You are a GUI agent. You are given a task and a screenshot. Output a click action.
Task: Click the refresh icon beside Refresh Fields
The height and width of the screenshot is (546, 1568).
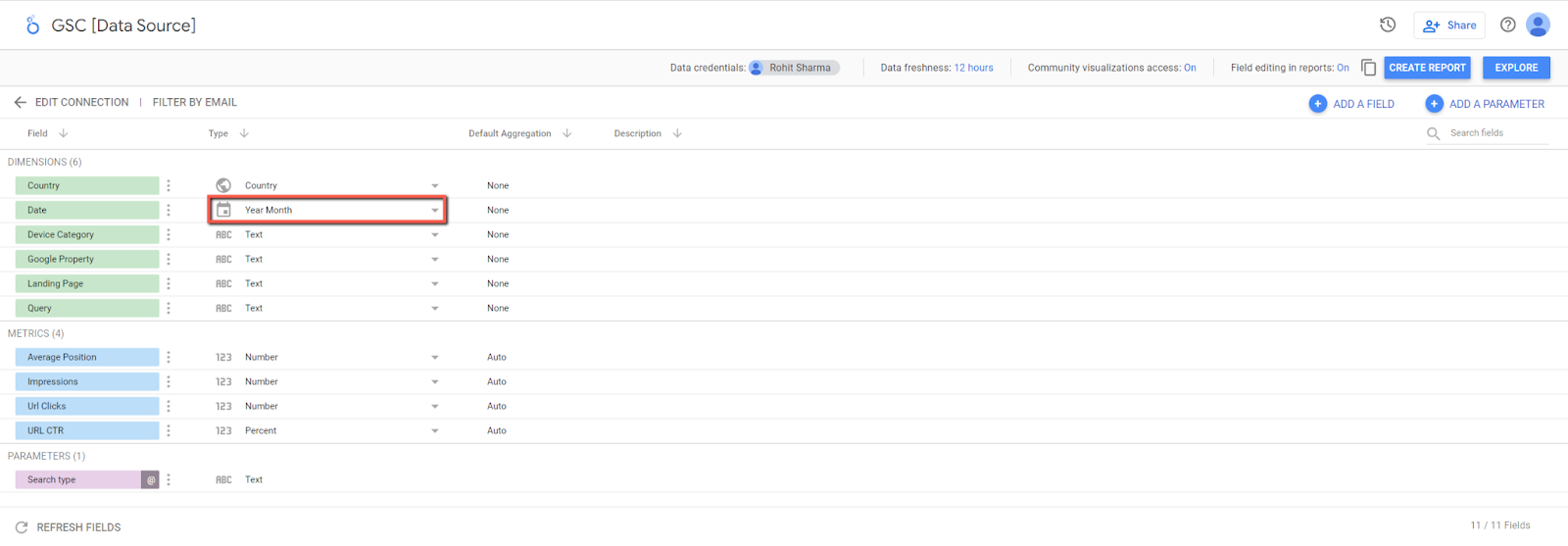(x=22, y=527)
